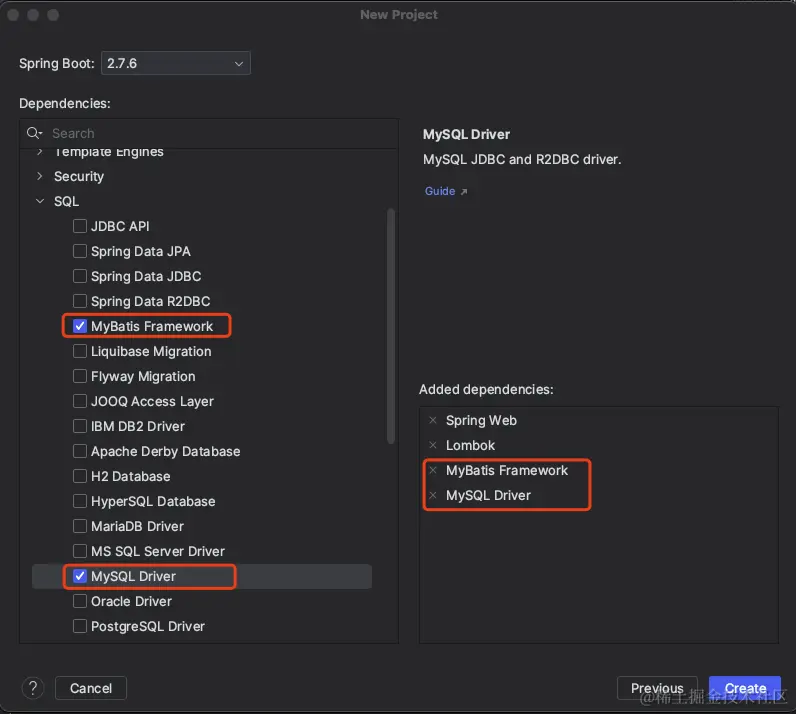This screenshot has height=714, width=796.
Task: Uncheck the MyBatis Framework checkbox
Action: (x=80, y=326)
